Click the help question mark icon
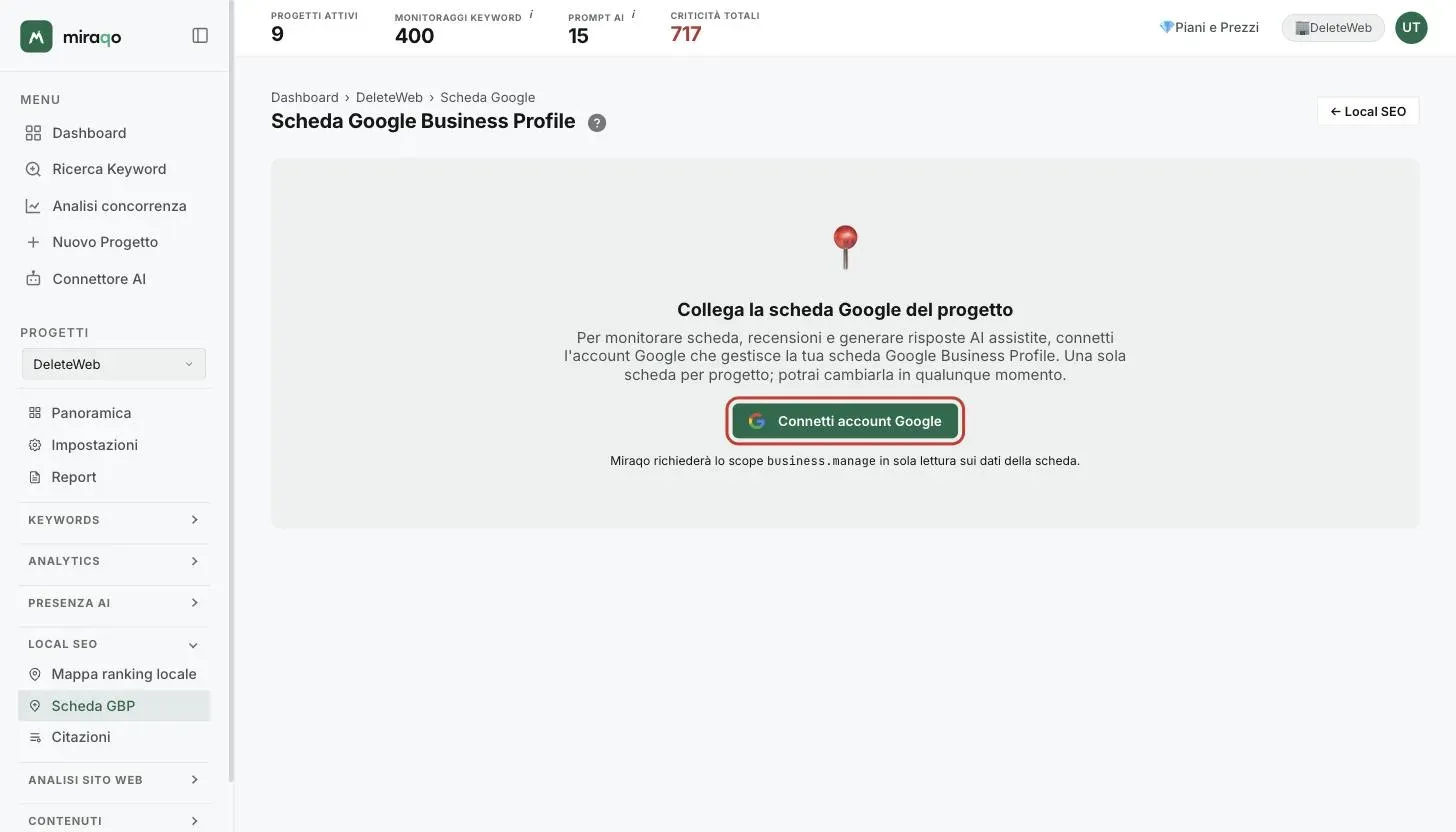Image resolution: width=1456 pixels, height=832 pixels. click(597, 123)
